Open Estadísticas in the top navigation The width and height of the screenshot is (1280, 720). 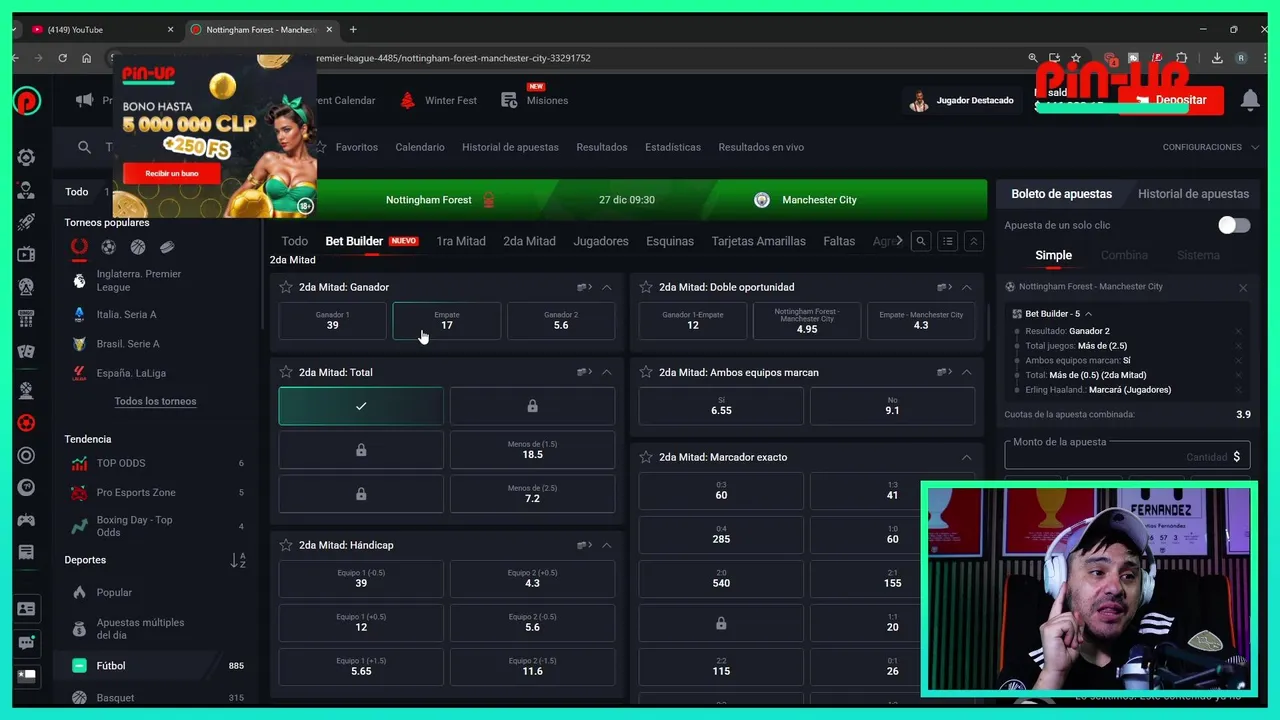673,147
